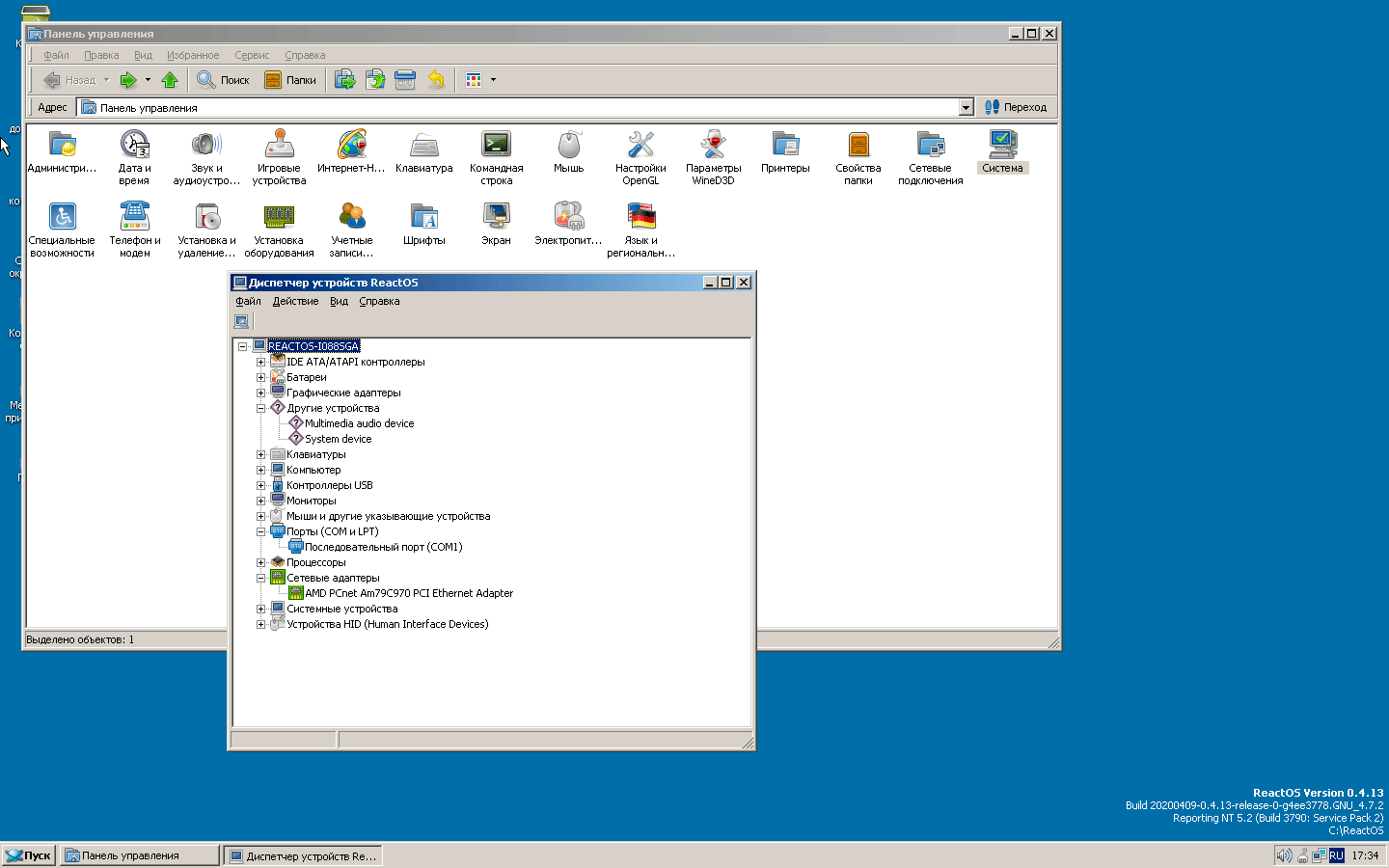Open the Display (Экран) settings icon
This screenshot has height=868, width=1389.
496,219
